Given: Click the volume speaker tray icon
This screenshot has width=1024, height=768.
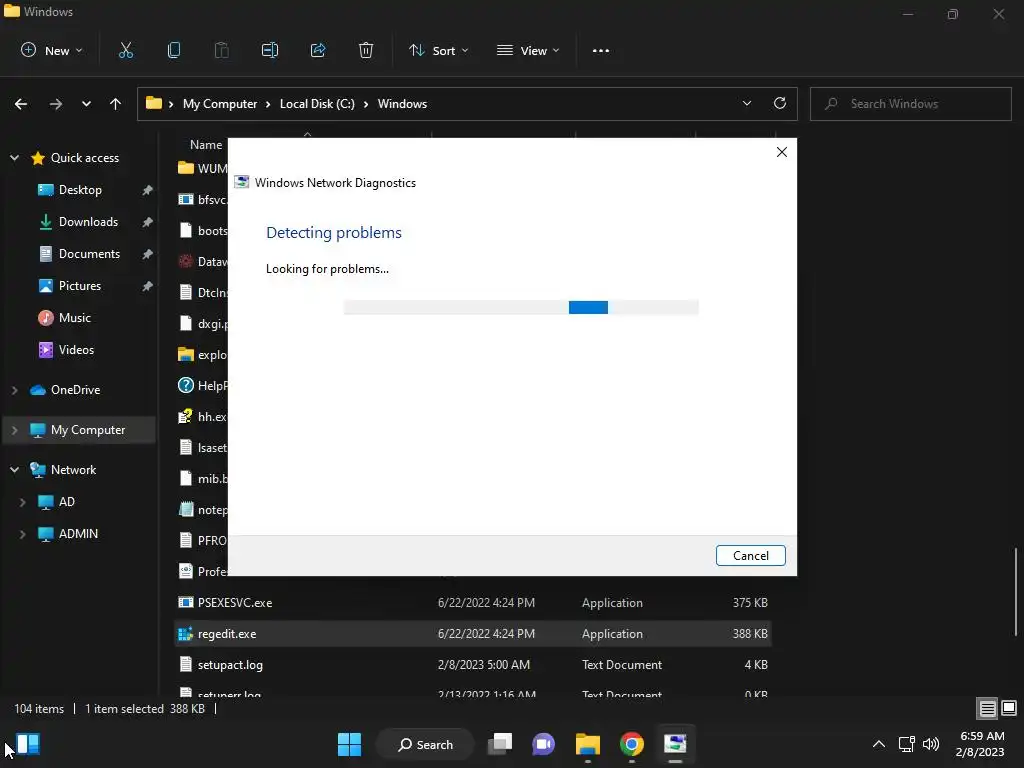Looking at the screenshot, I should tap(931, 744).
